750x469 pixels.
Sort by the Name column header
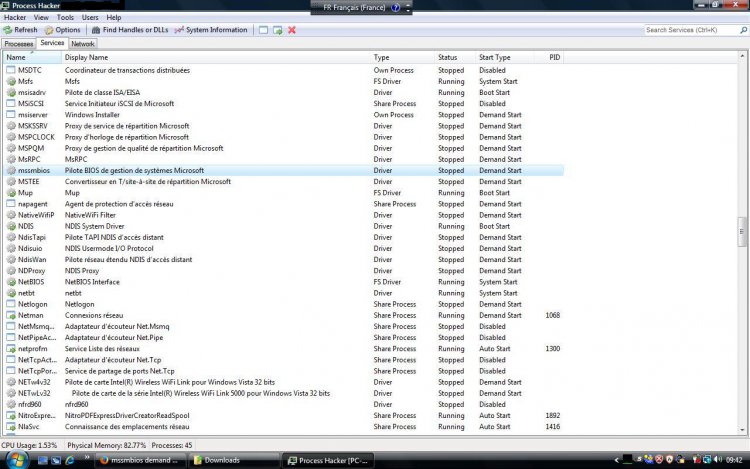click(33, 57)
